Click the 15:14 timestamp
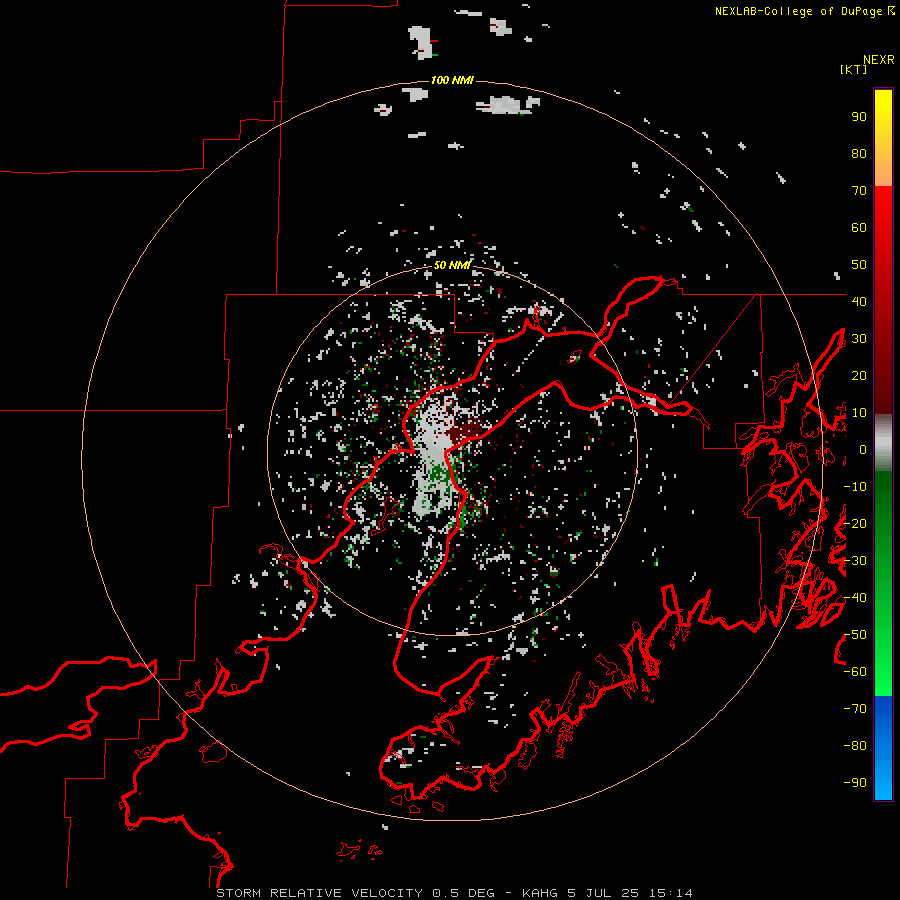 click(670, 893)
